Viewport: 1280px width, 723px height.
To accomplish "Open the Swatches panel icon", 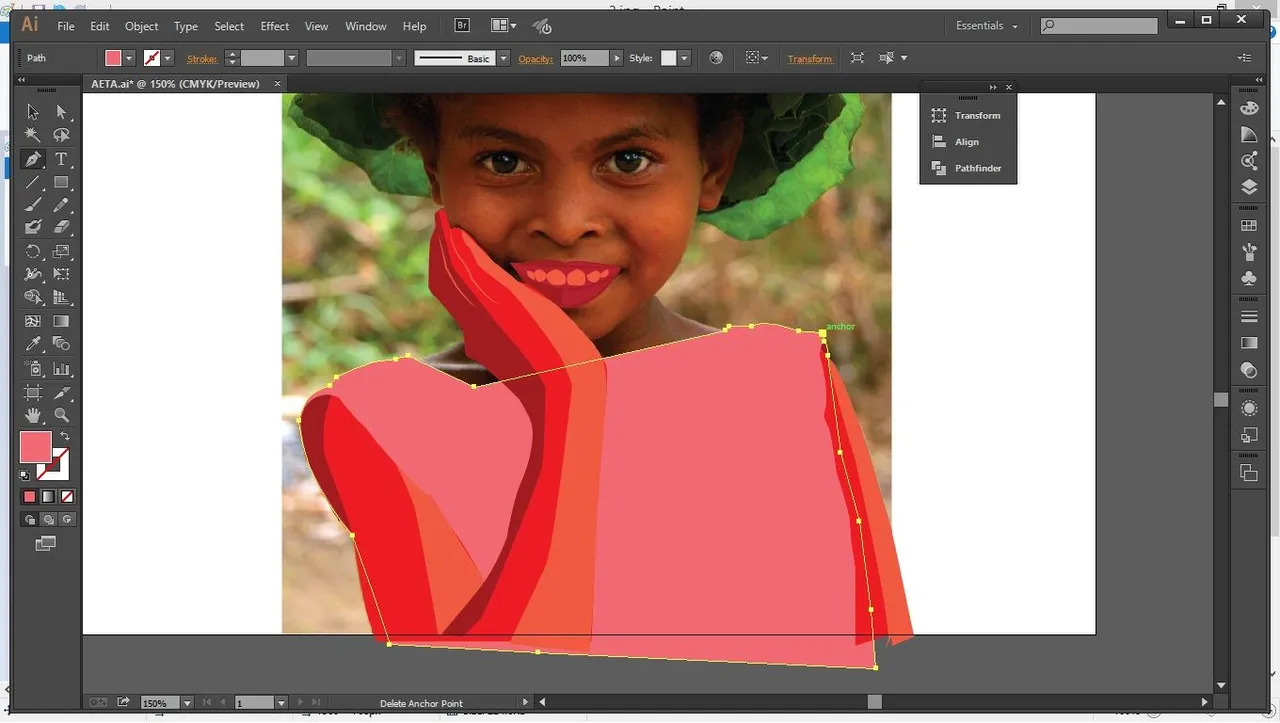I will tap(1249, 226).
